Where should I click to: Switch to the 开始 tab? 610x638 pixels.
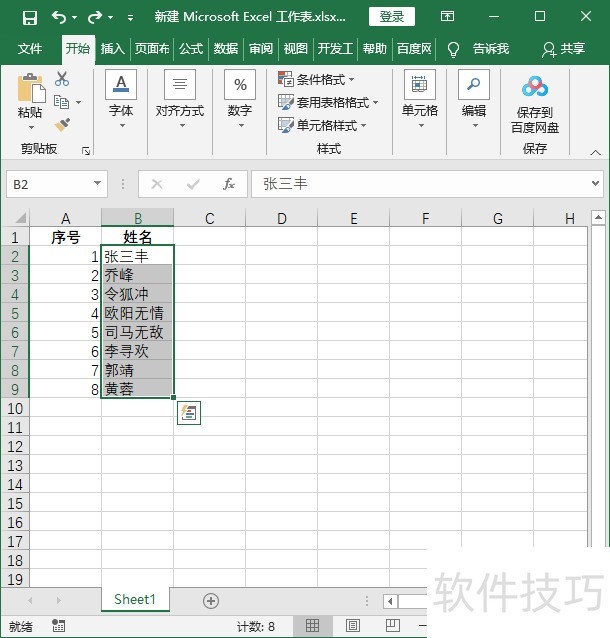pos(78,48)
